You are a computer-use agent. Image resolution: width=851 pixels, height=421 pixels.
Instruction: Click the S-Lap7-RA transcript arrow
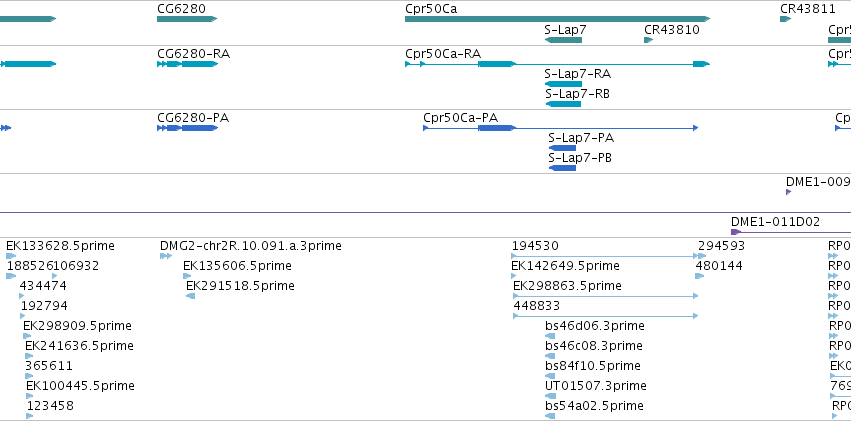tap(563, 84)
